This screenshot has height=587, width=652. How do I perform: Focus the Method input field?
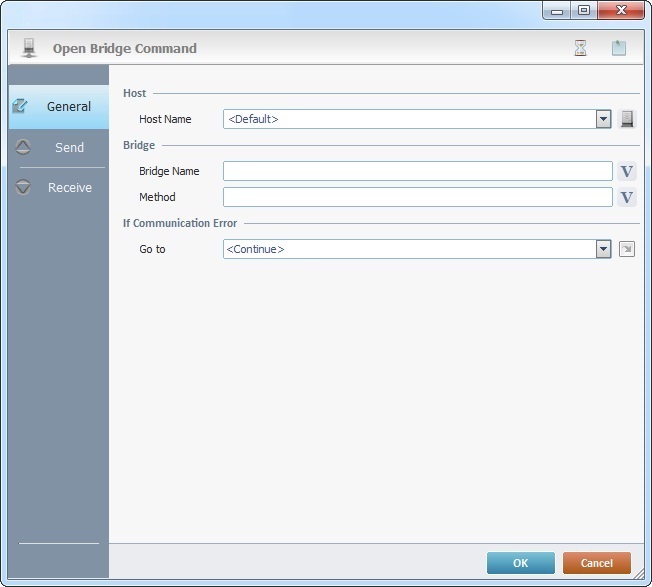coord(417,197)
